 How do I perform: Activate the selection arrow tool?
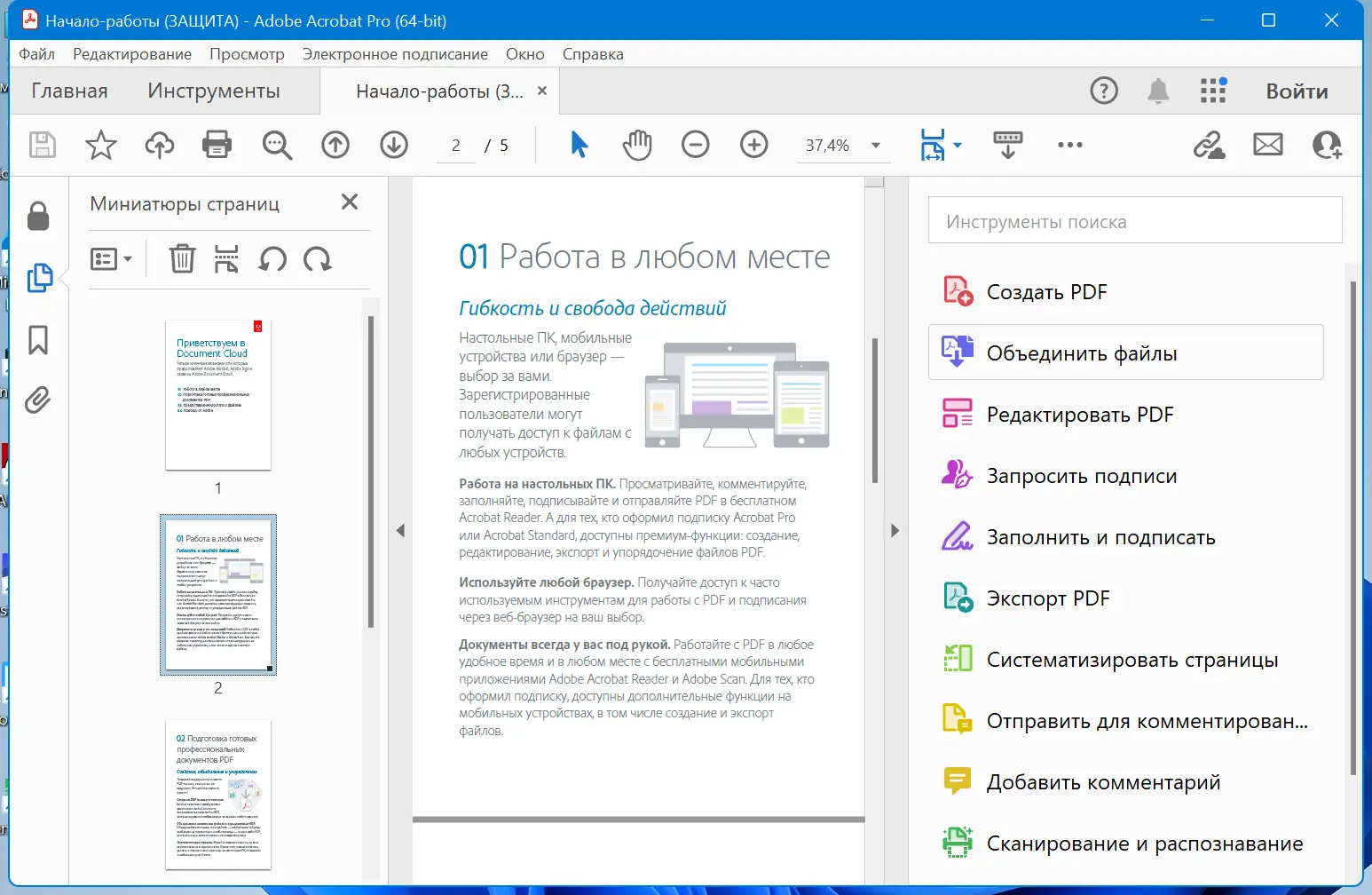coord(580,145)
